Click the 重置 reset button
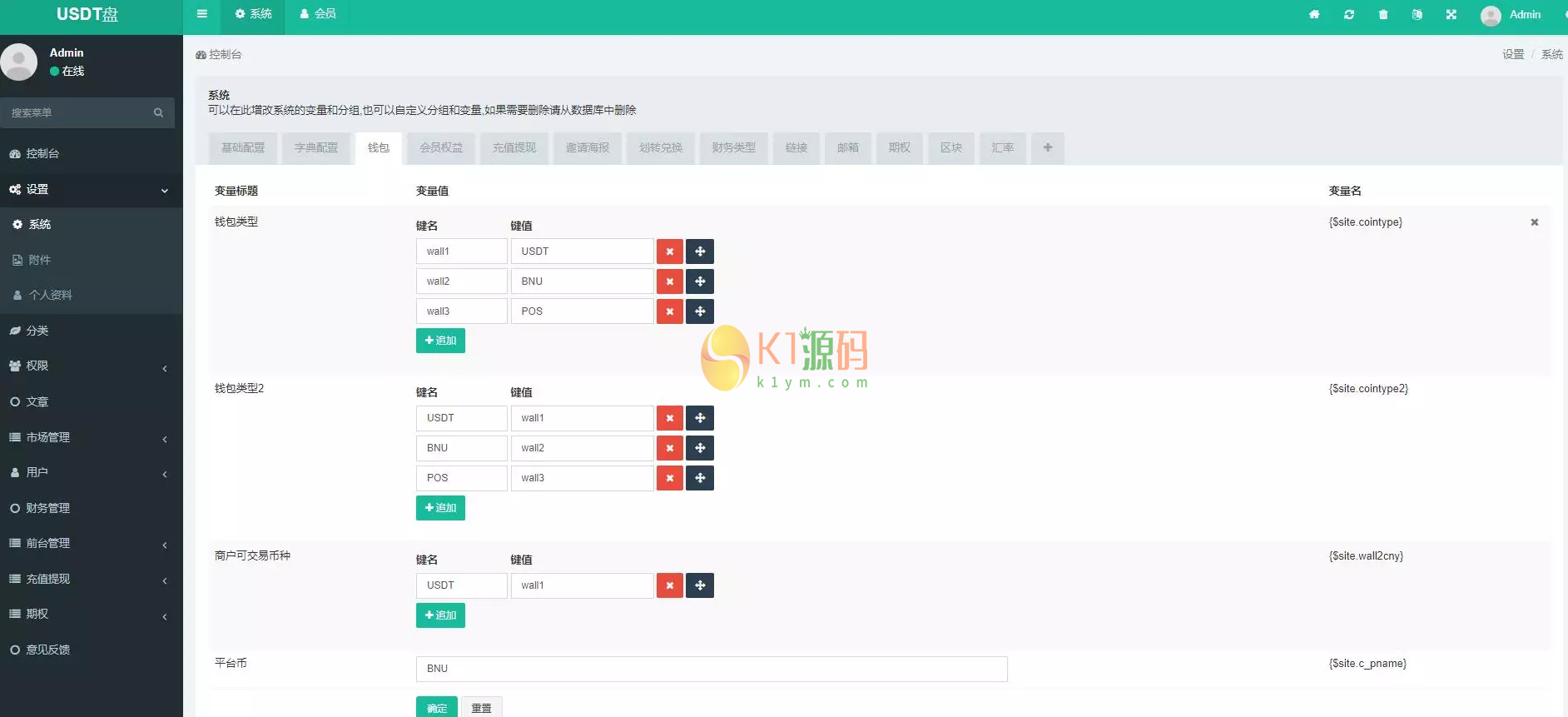The width and height of the screenshot is (1568, 717). [x=481, y=707]
